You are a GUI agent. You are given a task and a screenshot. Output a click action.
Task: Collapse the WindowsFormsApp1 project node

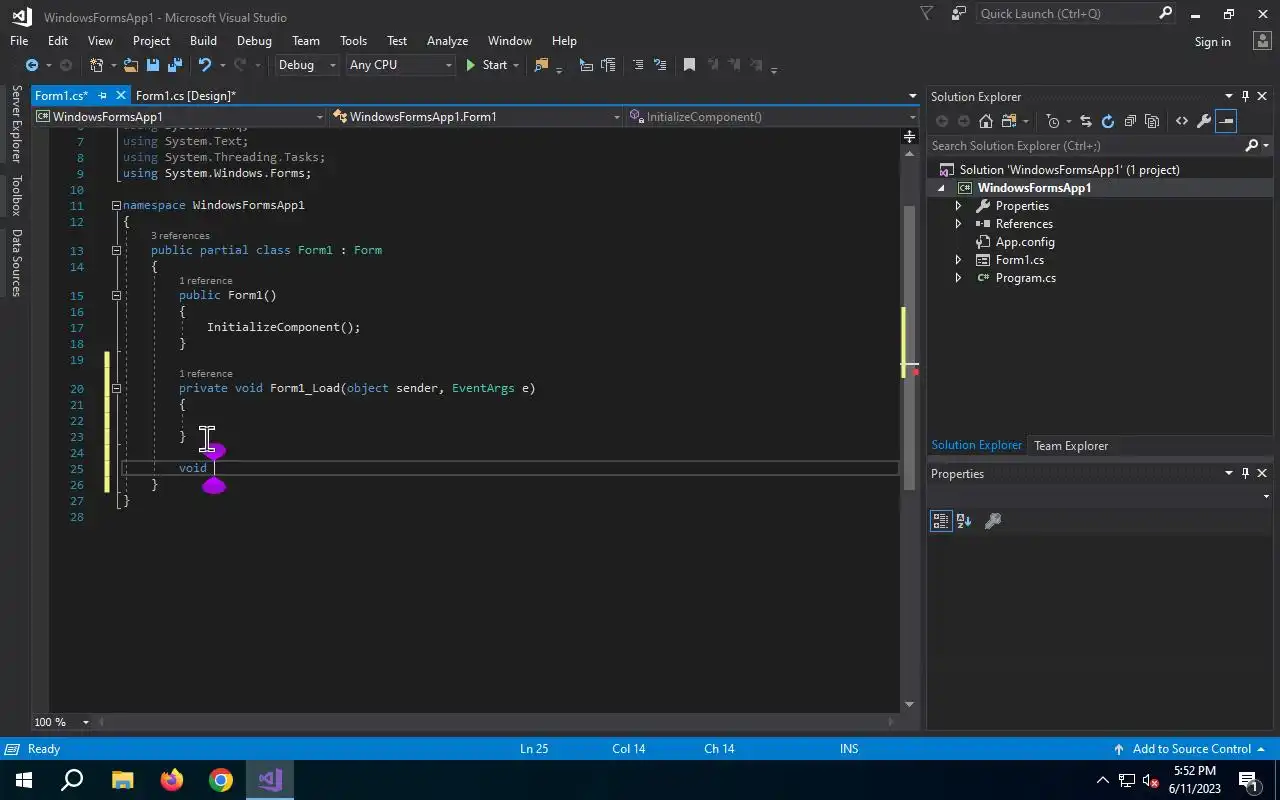(x=941, y=188)
